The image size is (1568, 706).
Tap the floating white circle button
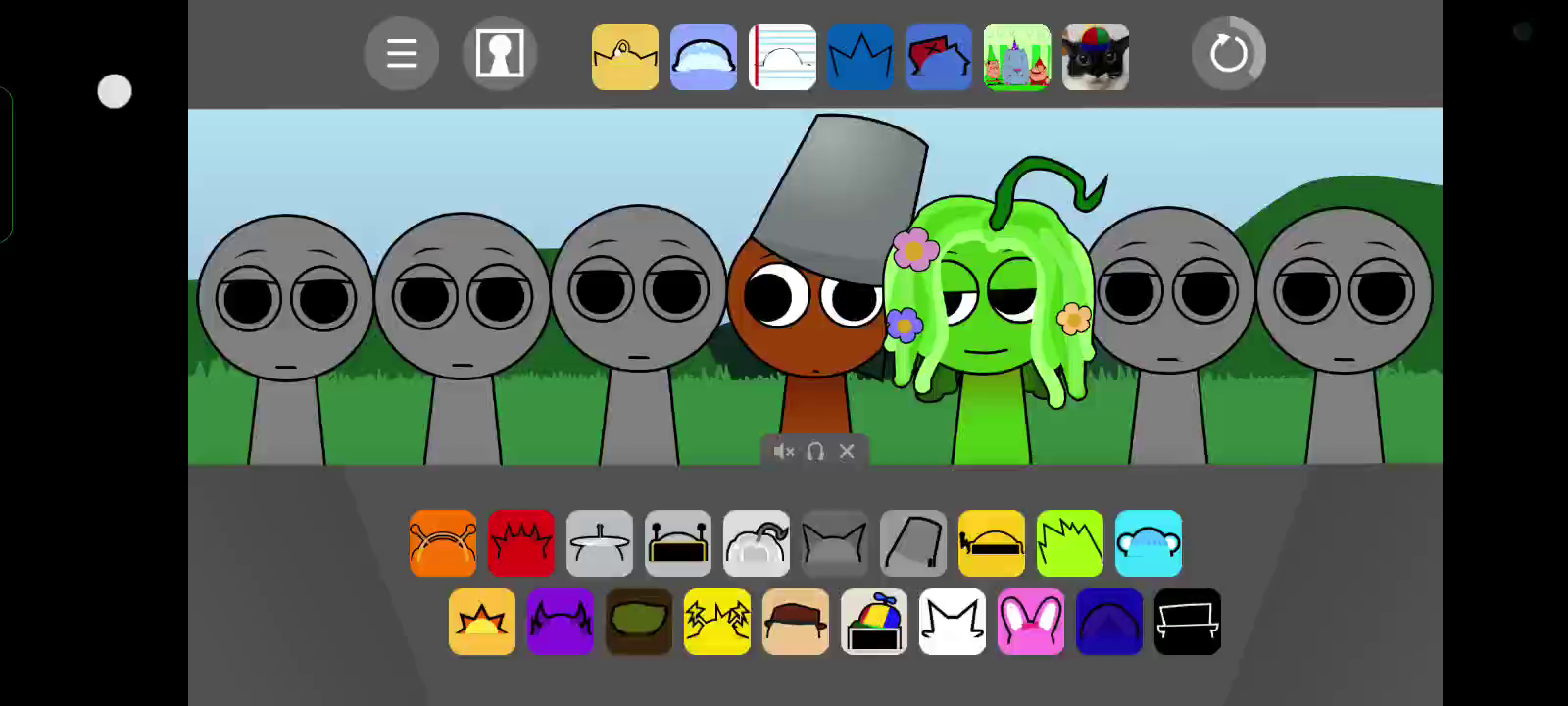click(115, 91)
